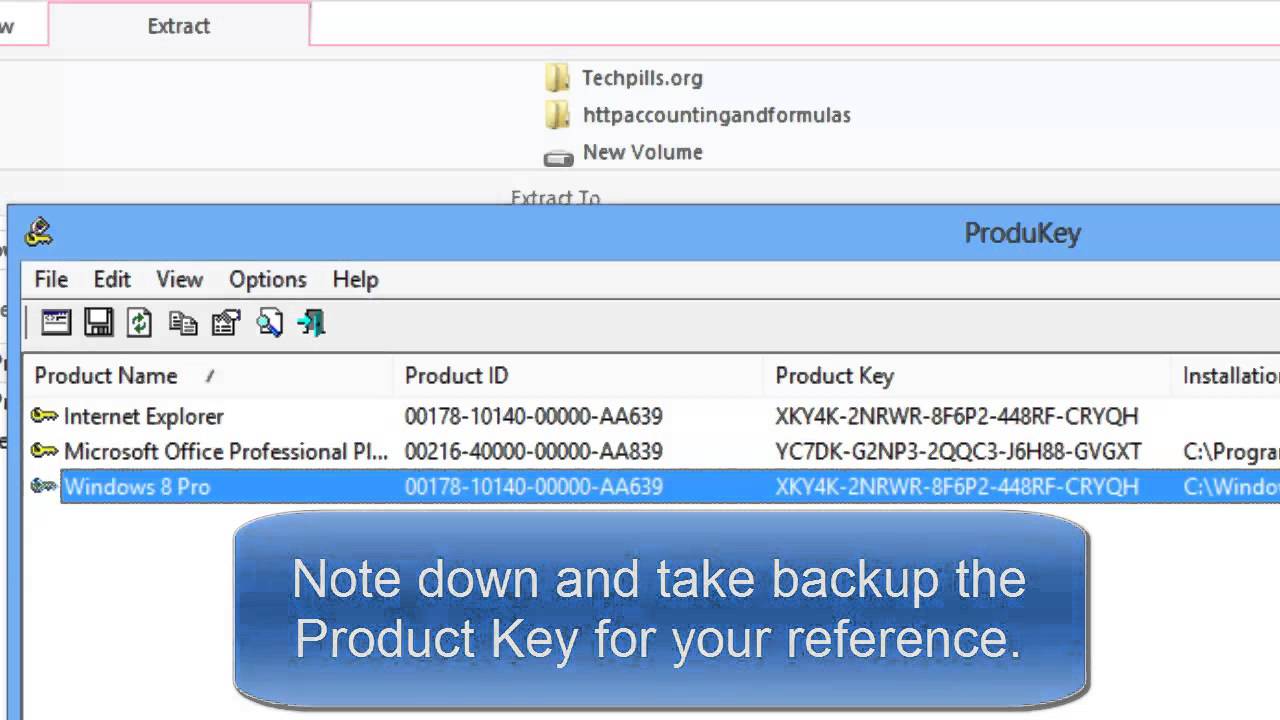The image size is (1280, 720).
Task: Open the Help menu
Action: (355, 279)
